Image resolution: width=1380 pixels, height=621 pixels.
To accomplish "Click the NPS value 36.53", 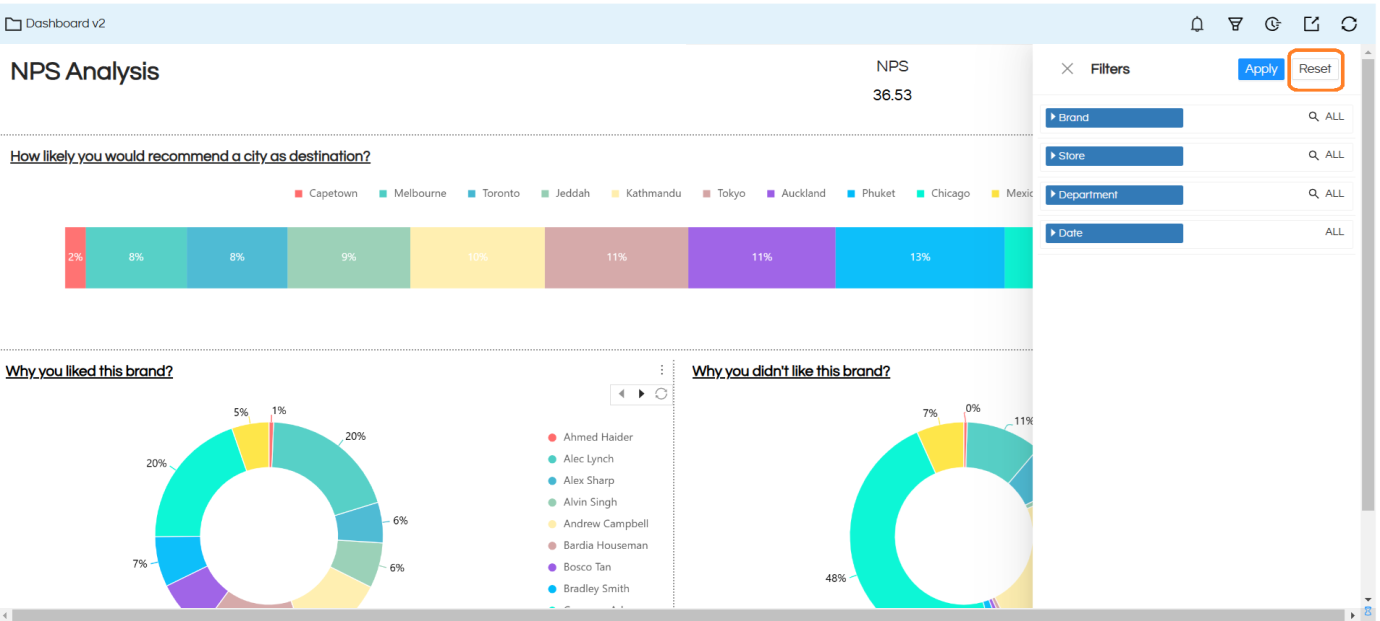I will click(892, 96).
